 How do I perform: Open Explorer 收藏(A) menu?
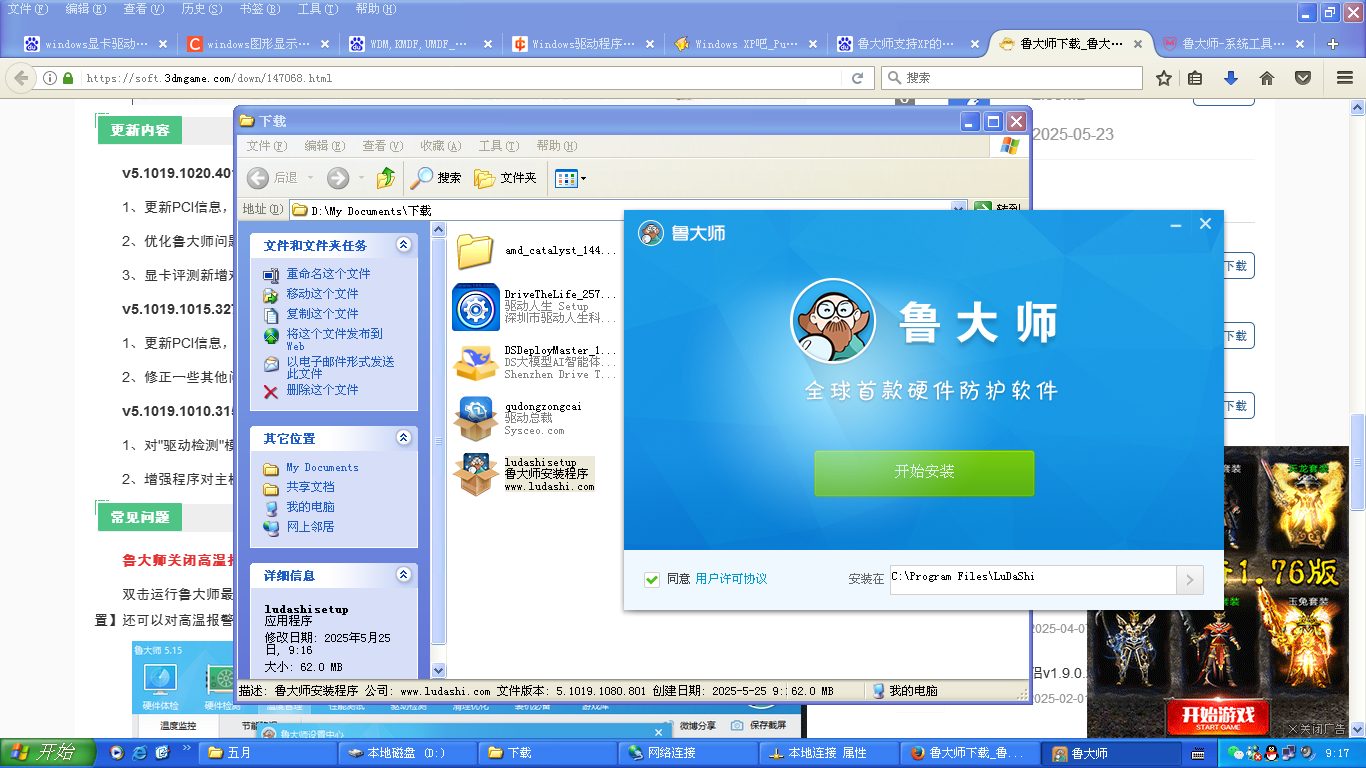pos(441,146)
